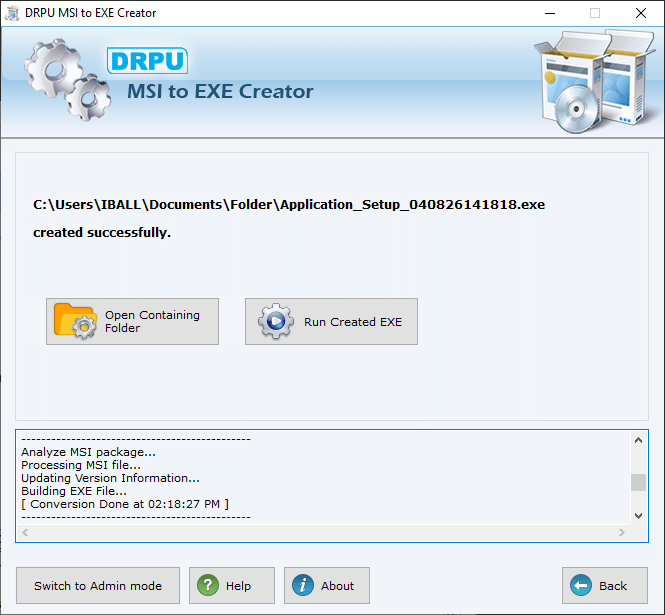Close the DRPU MSI to EXE Creator window
The height and width of the screenshot is (615, 665).
coord(641,13)
